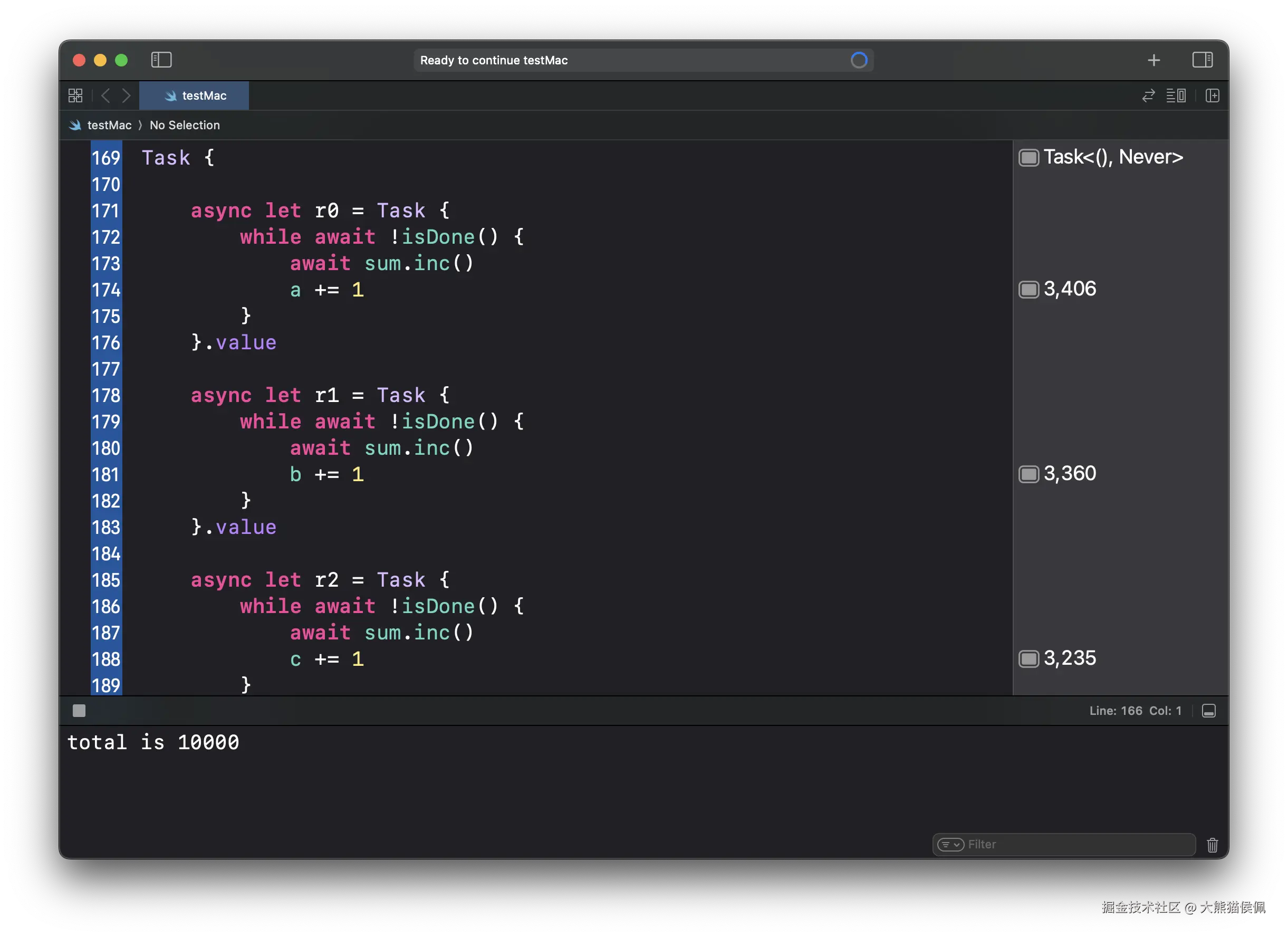Hide the debug console area
The width and height of the screenshot is (1288, 937).
coord(1208,710)
